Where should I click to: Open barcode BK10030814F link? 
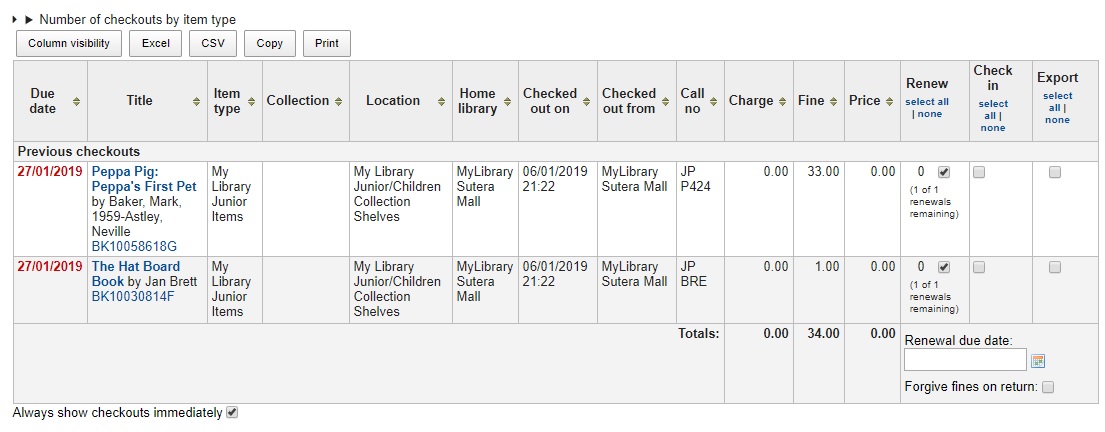(133, 296)
